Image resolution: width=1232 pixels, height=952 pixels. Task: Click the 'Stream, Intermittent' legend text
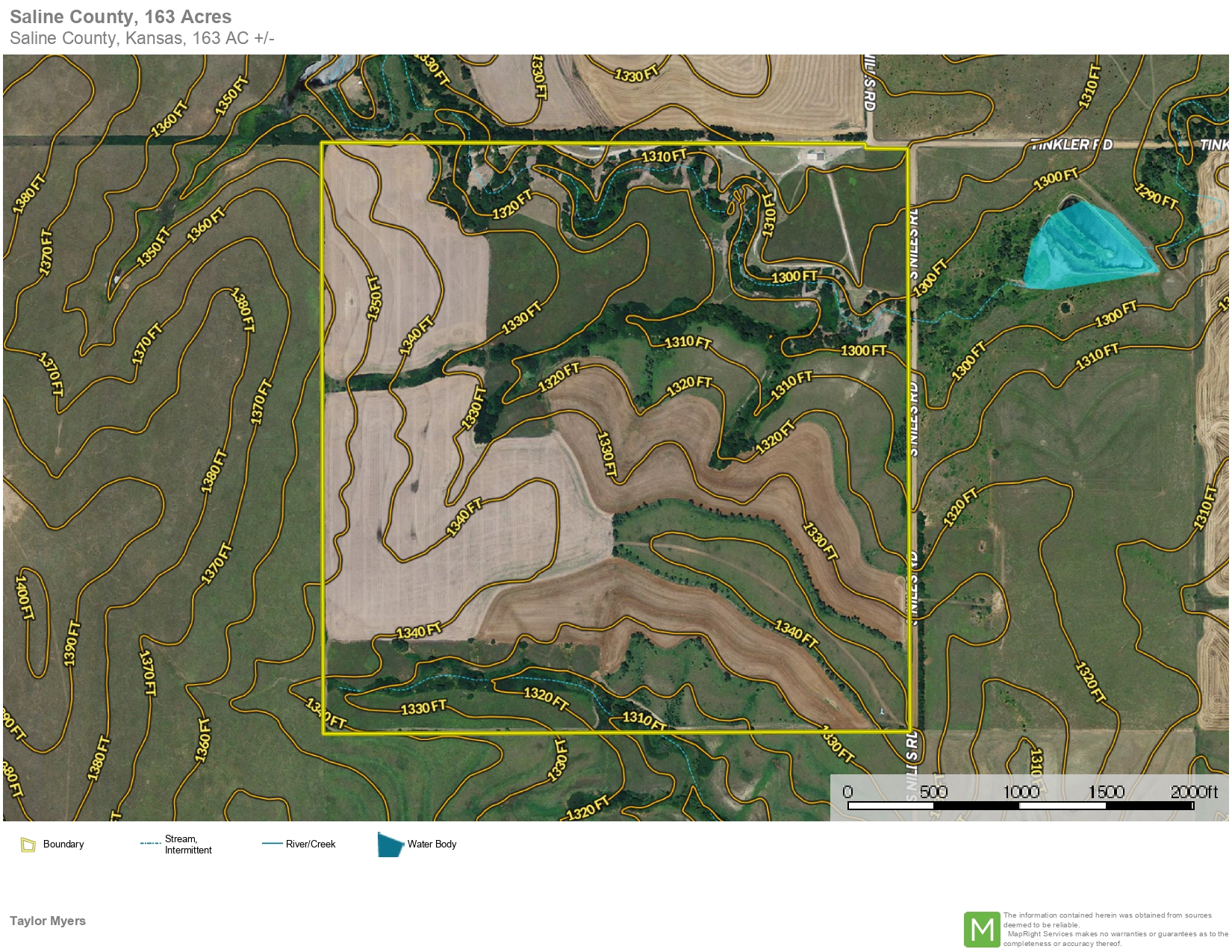188,844
